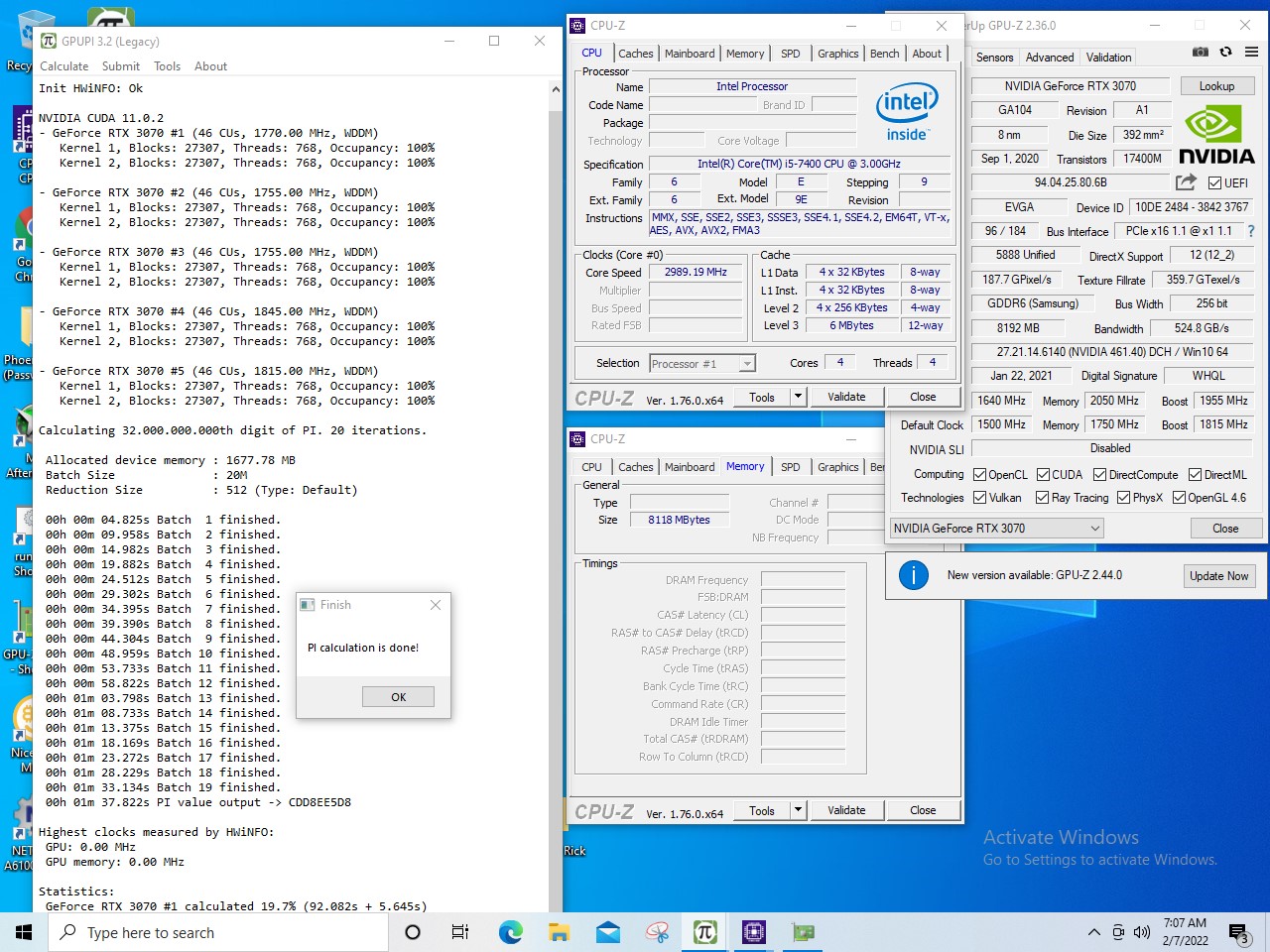Open the About menu in GPUPI
Image resolution: width=1270 pixels, height=952 pixels.
(210, 66)
